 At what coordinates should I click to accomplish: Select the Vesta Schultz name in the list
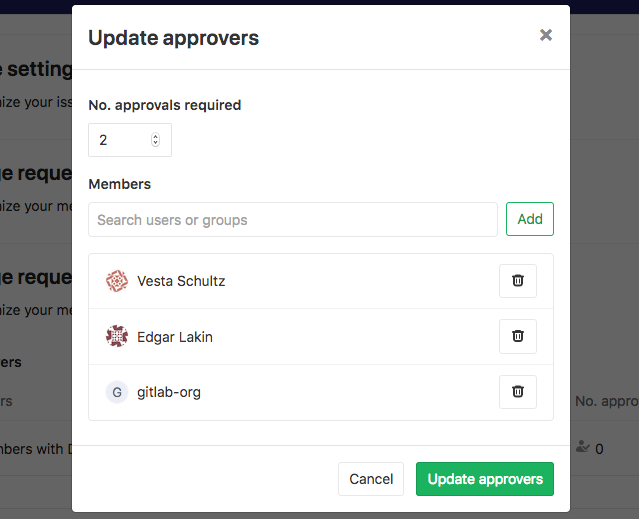pos(181,281)
